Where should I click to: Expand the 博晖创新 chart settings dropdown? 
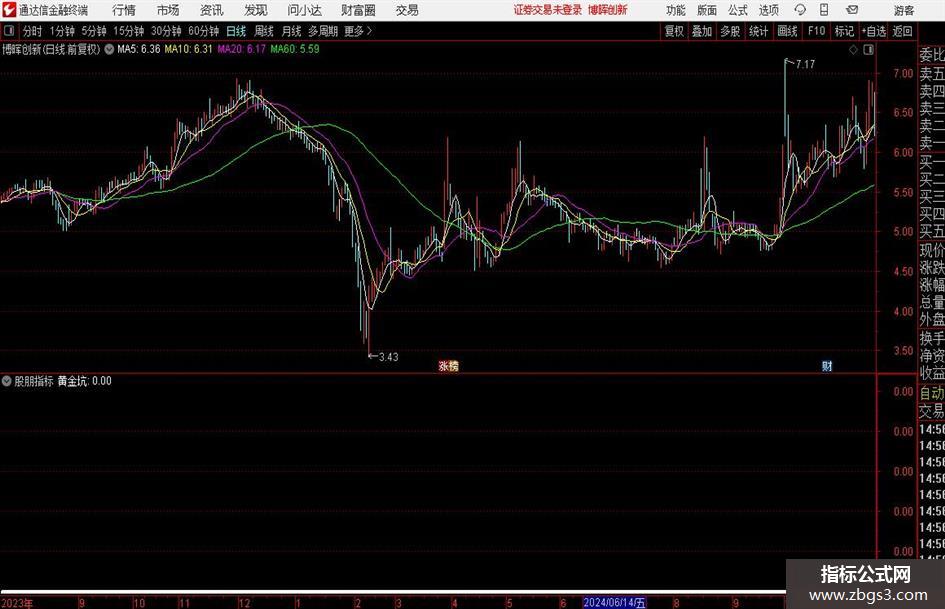coord(109,49)
